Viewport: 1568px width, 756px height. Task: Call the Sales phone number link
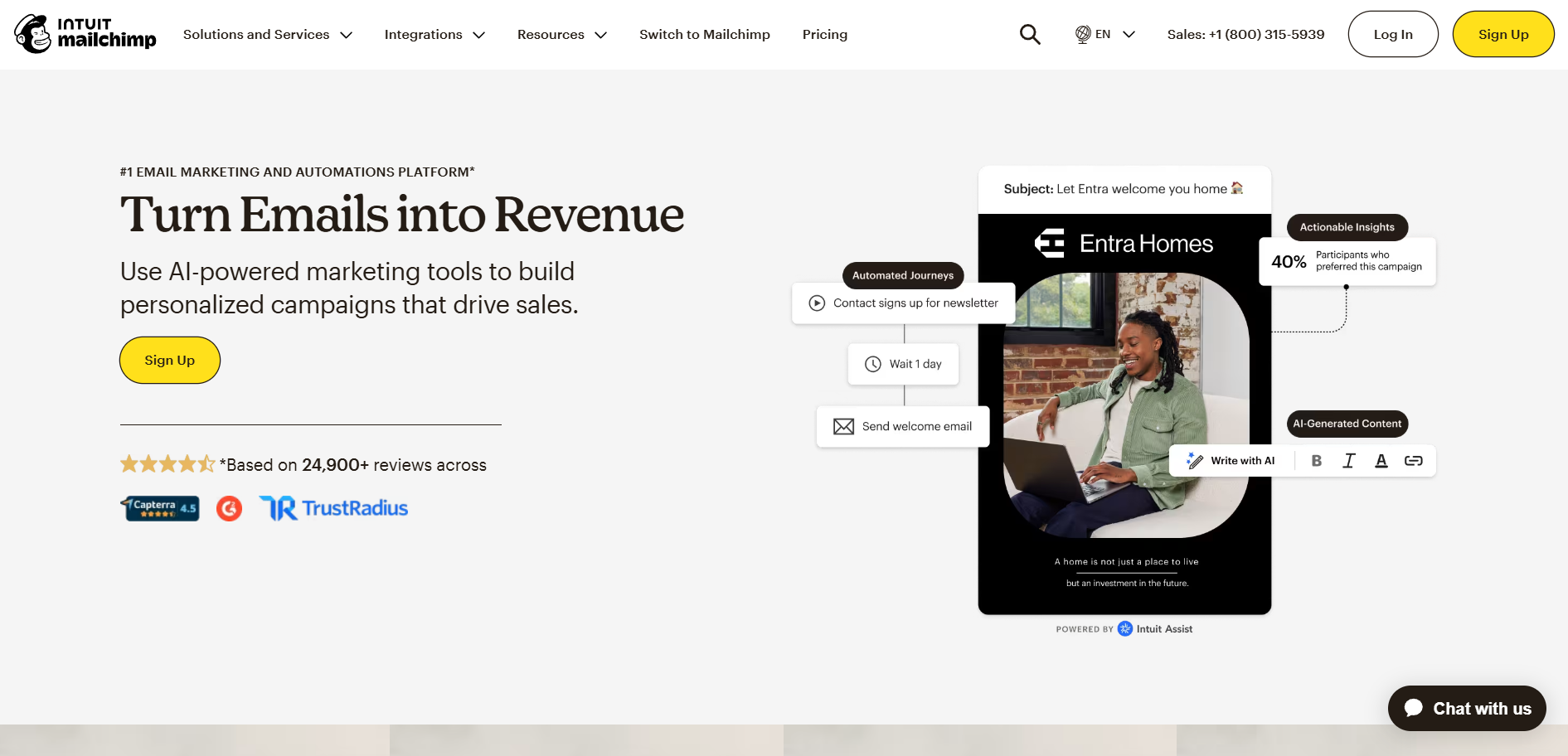tap(1245, 34)
